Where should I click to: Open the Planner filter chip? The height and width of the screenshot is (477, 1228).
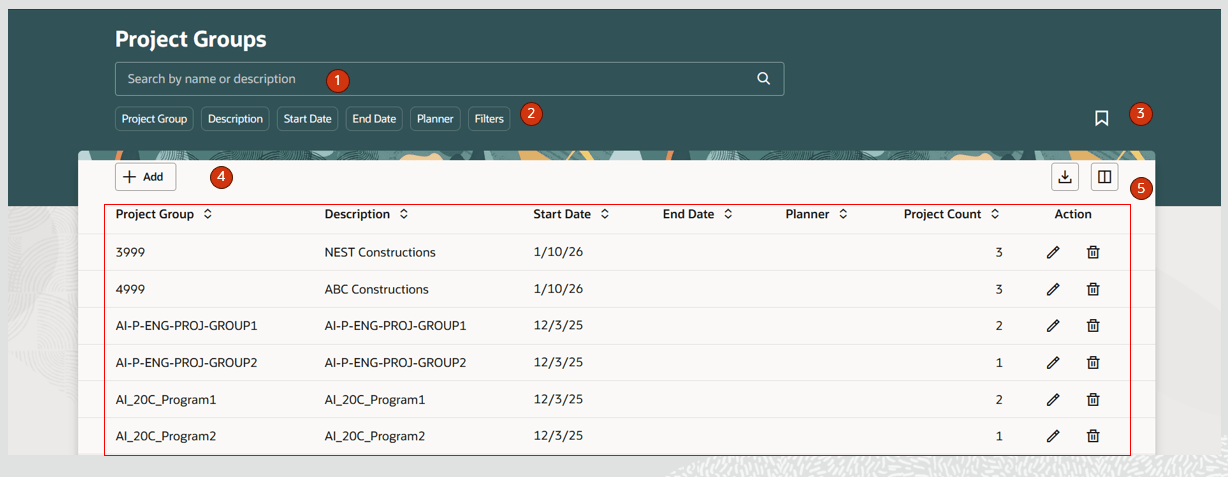(x=435, y=118)
